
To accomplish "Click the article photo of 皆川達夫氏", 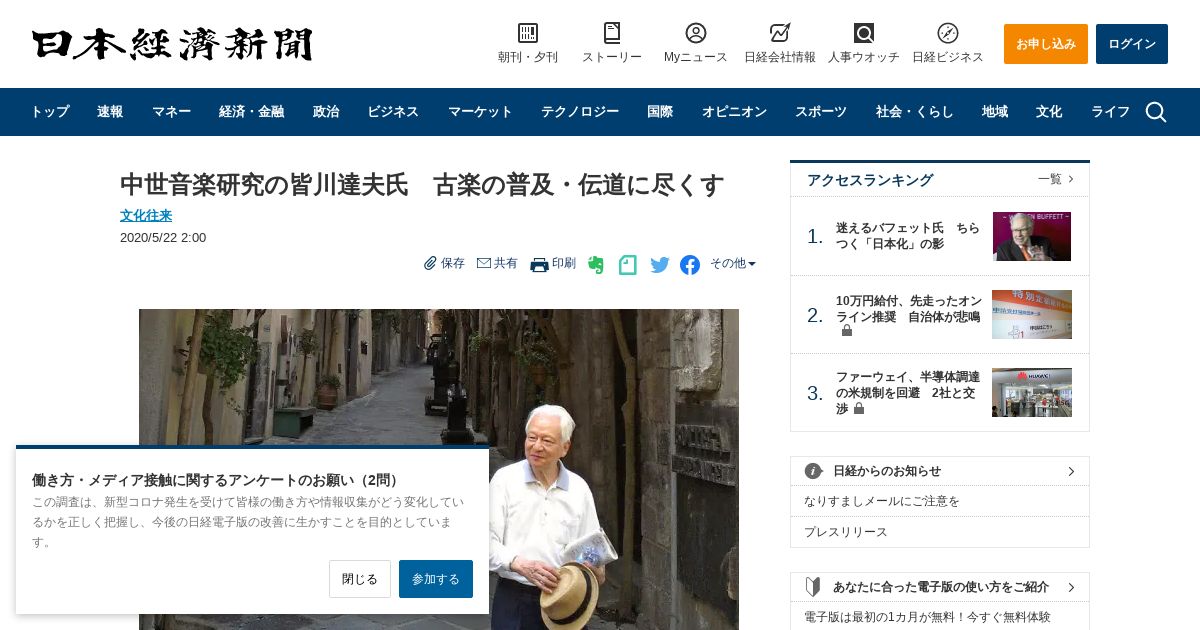I will point(439,469).
